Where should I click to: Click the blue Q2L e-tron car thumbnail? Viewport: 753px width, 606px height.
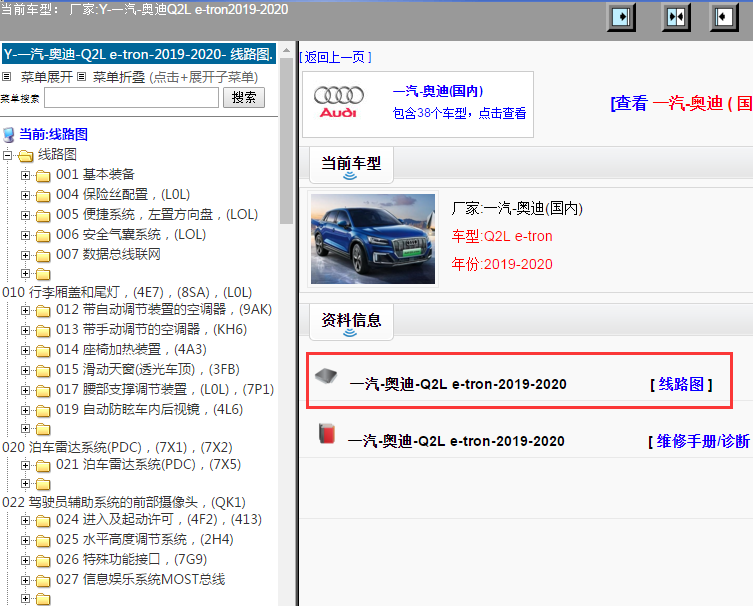(x=373, y=239)
